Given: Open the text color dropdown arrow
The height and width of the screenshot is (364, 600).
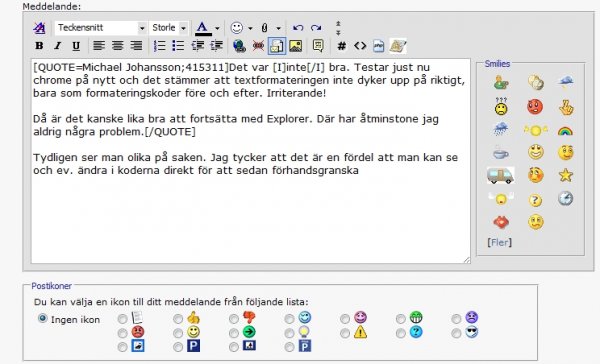Looking at the screenshot, I should (x=217, y=28).
